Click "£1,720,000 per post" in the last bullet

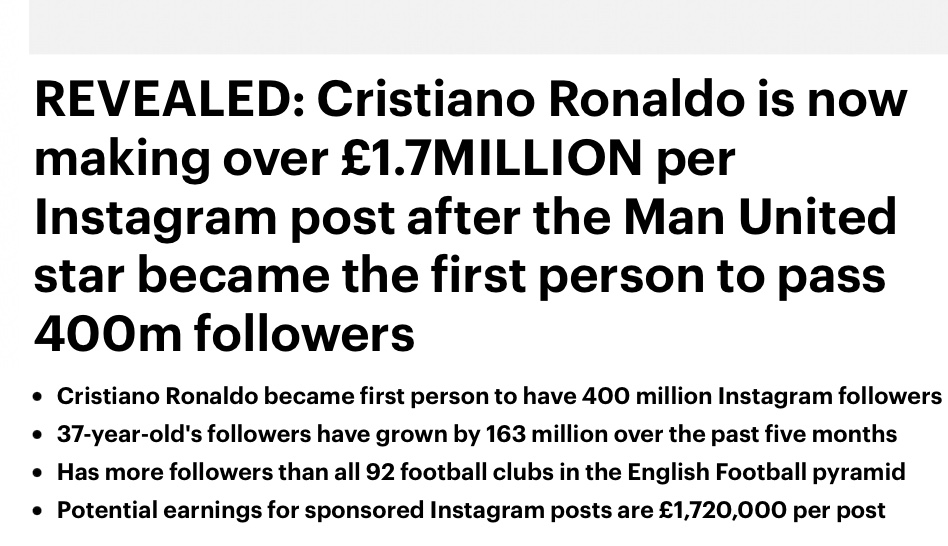tap(772, 510)
